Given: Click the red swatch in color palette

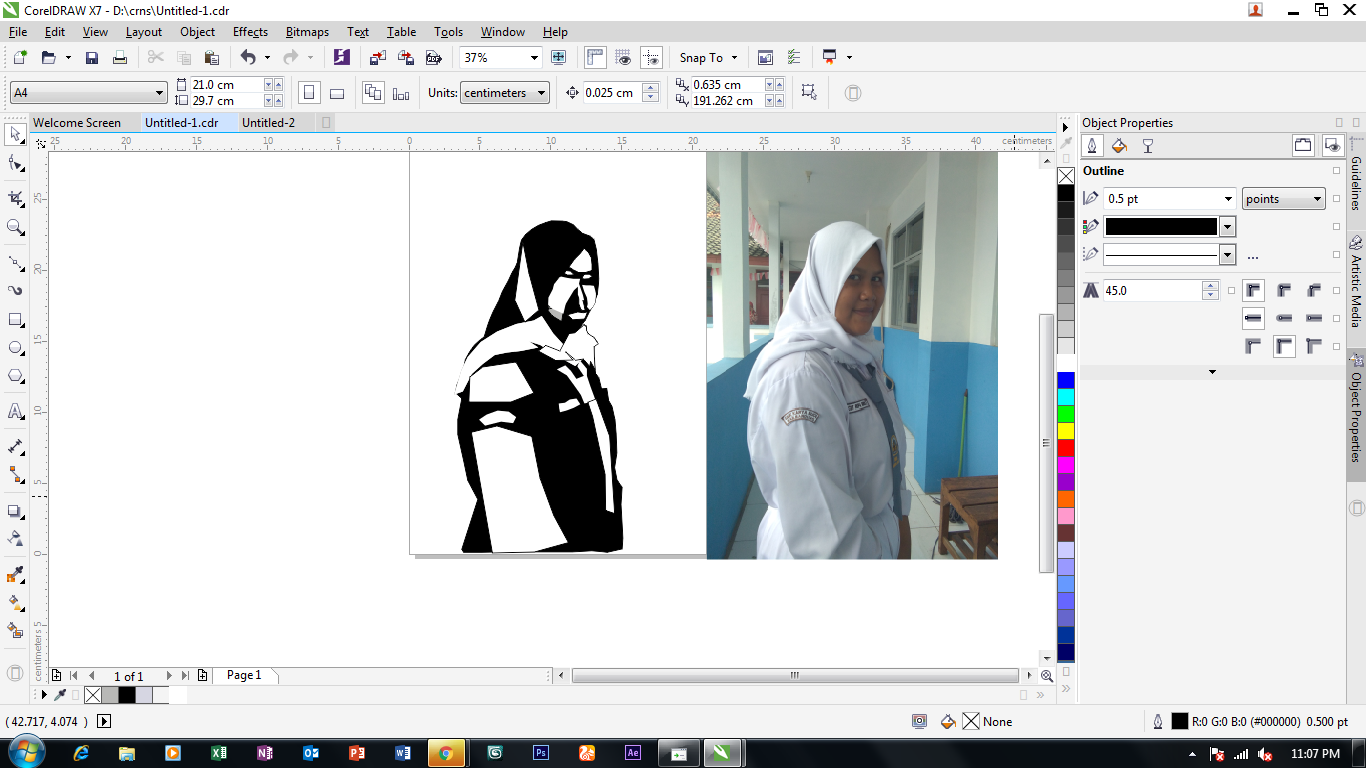Looking at the screenshot, I should [x=1066, y=448].
